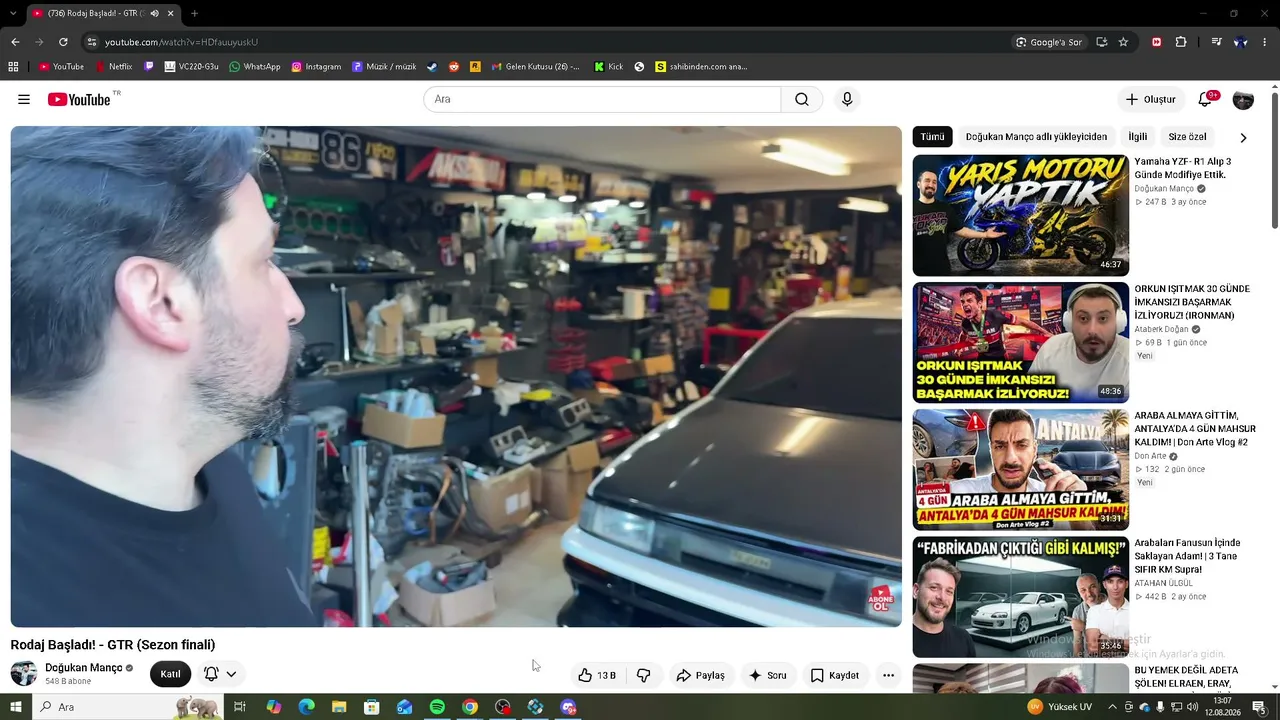This screenshot has height=720, width=1280.
Task: Open a new browser tab
Action: pos(194,13)
